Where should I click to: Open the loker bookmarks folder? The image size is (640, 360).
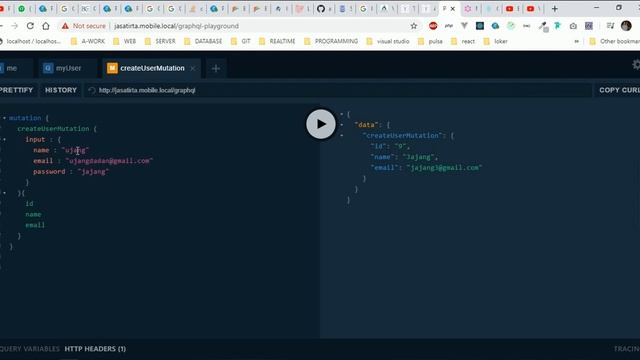tap(496, 41)
